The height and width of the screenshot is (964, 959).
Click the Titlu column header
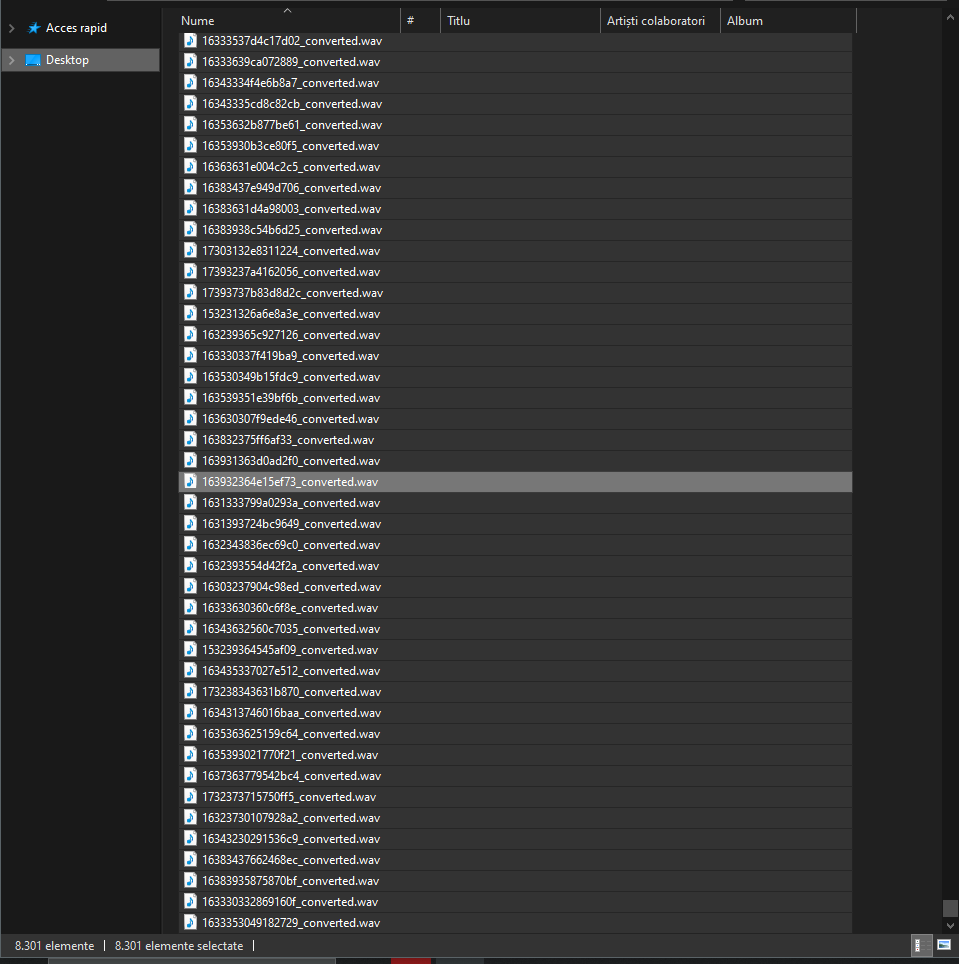click(x=459, y=21)
